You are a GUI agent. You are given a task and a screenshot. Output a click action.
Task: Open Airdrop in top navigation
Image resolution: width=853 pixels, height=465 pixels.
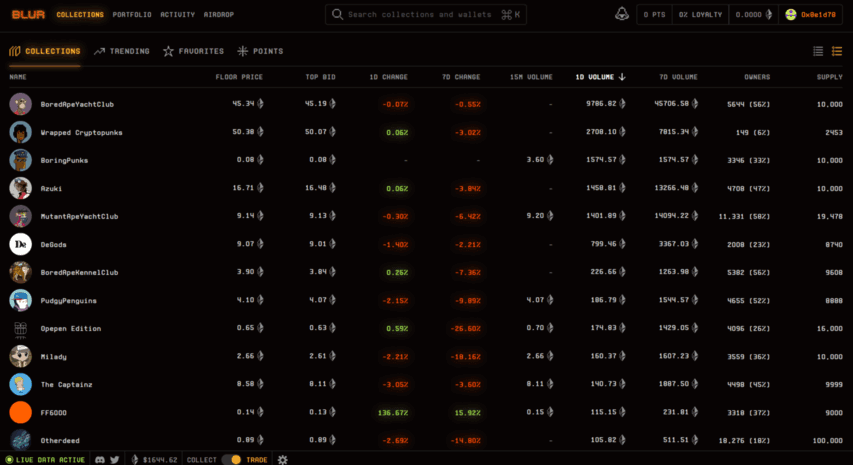pyautogui.click(x=219, y=15)
